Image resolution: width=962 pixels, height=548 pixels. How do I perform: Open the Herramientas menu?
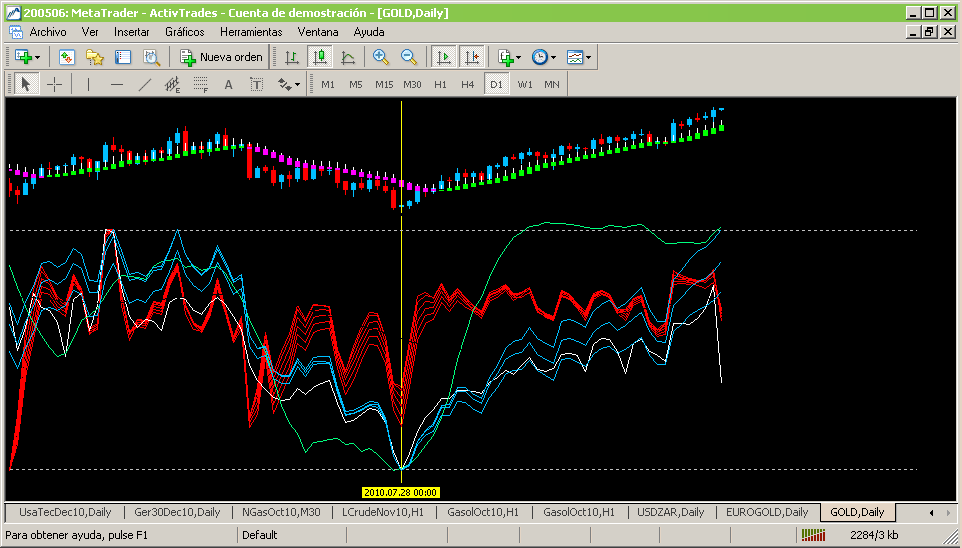tap(251, 31)
